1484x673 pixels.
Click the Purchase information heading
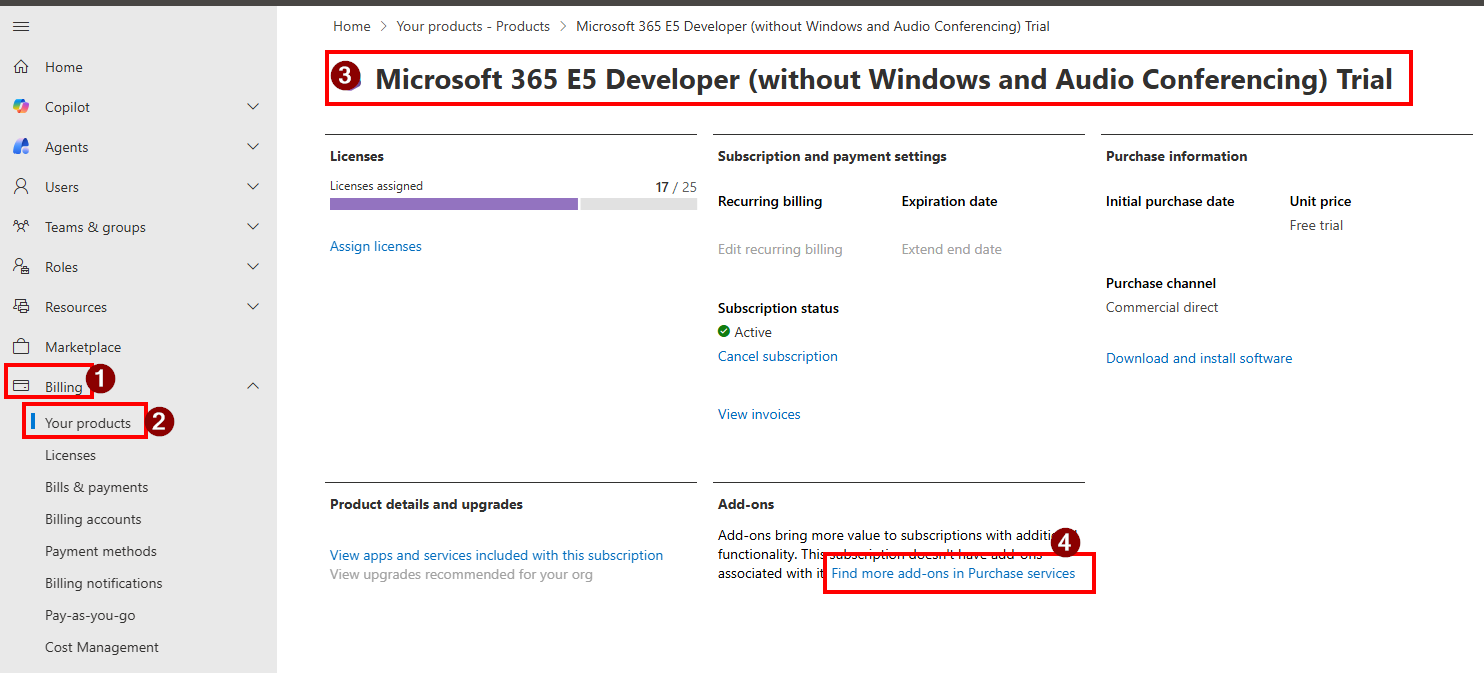(1176, 156)
